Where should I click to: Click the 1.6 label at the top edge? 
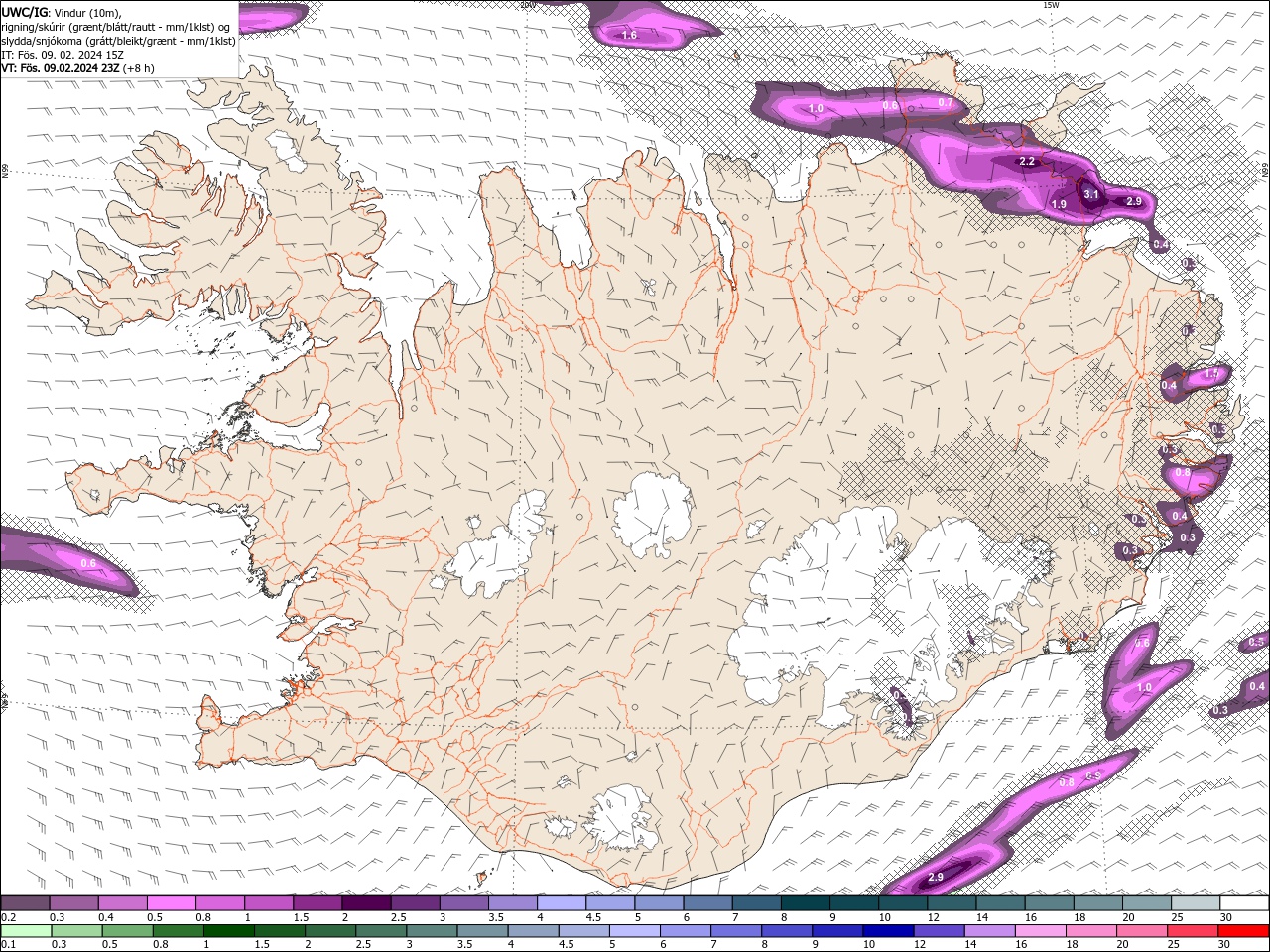coord(629,36)
